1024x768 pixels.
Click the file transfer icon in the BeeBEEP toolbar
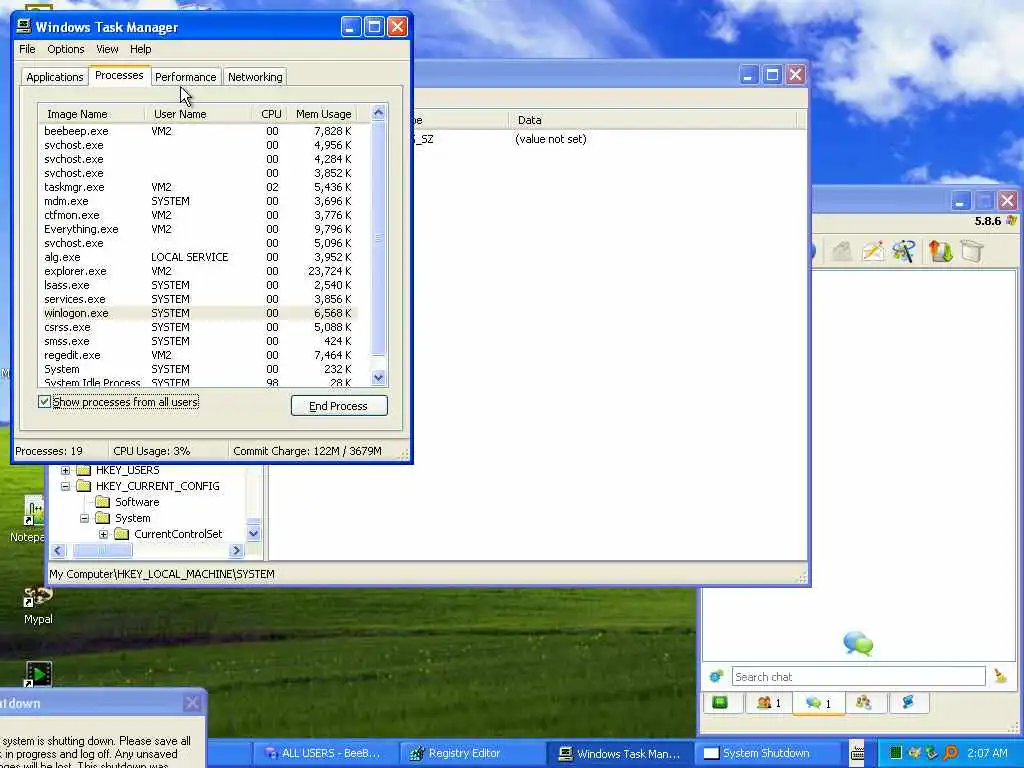940,251
